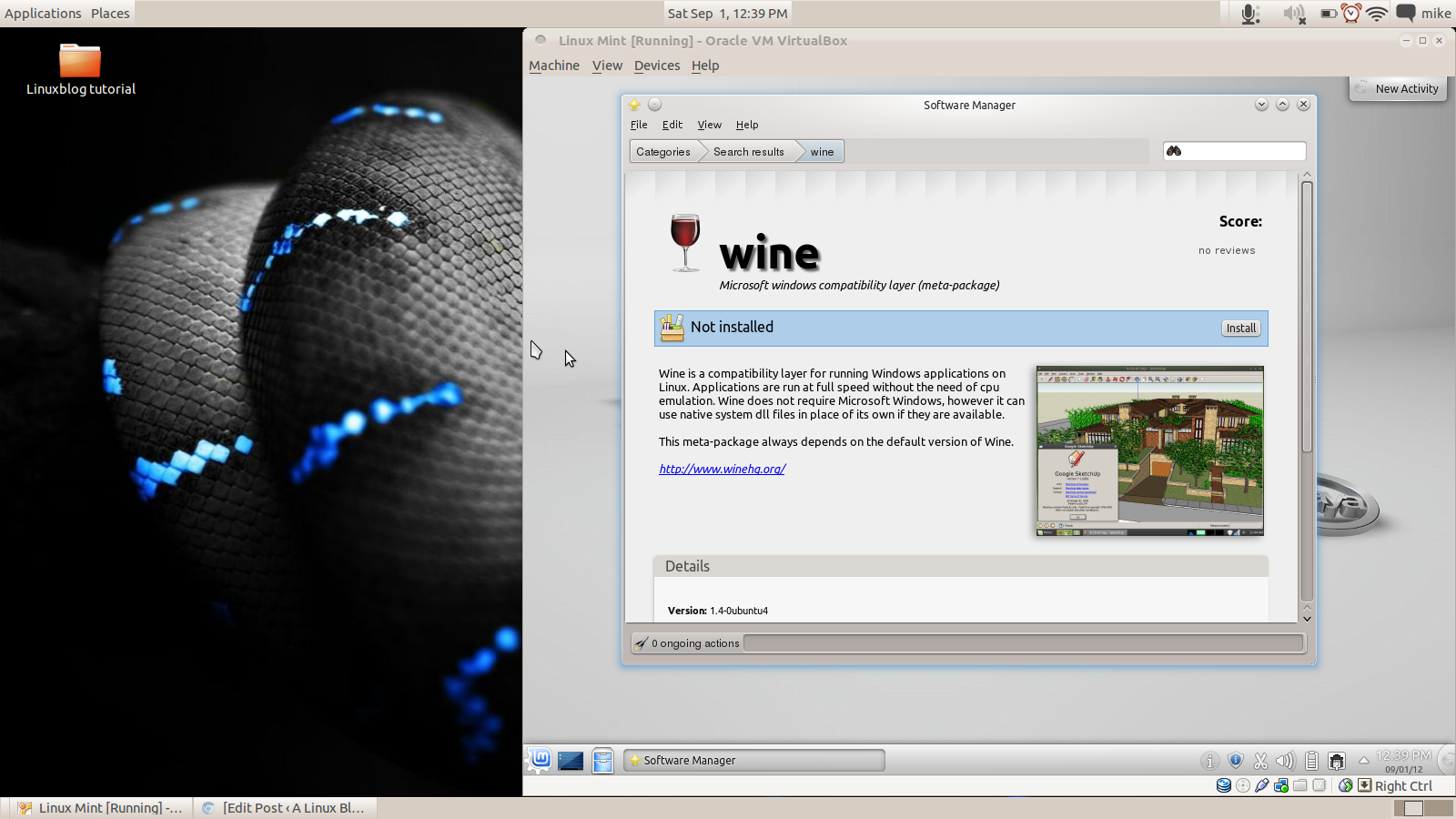The image size is (1456, 819).
Task: Click into the Software Manager search field
Action: pyautogui.click(x=1235, y=151)
